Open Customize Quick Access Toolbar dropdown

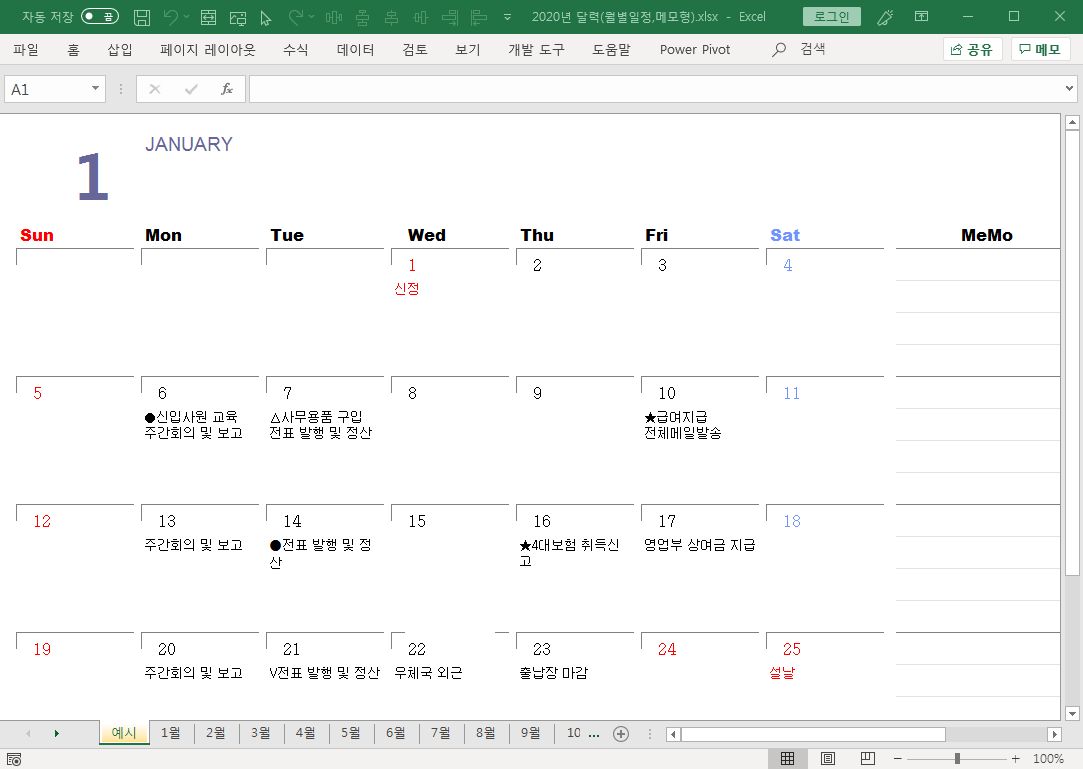508,17
